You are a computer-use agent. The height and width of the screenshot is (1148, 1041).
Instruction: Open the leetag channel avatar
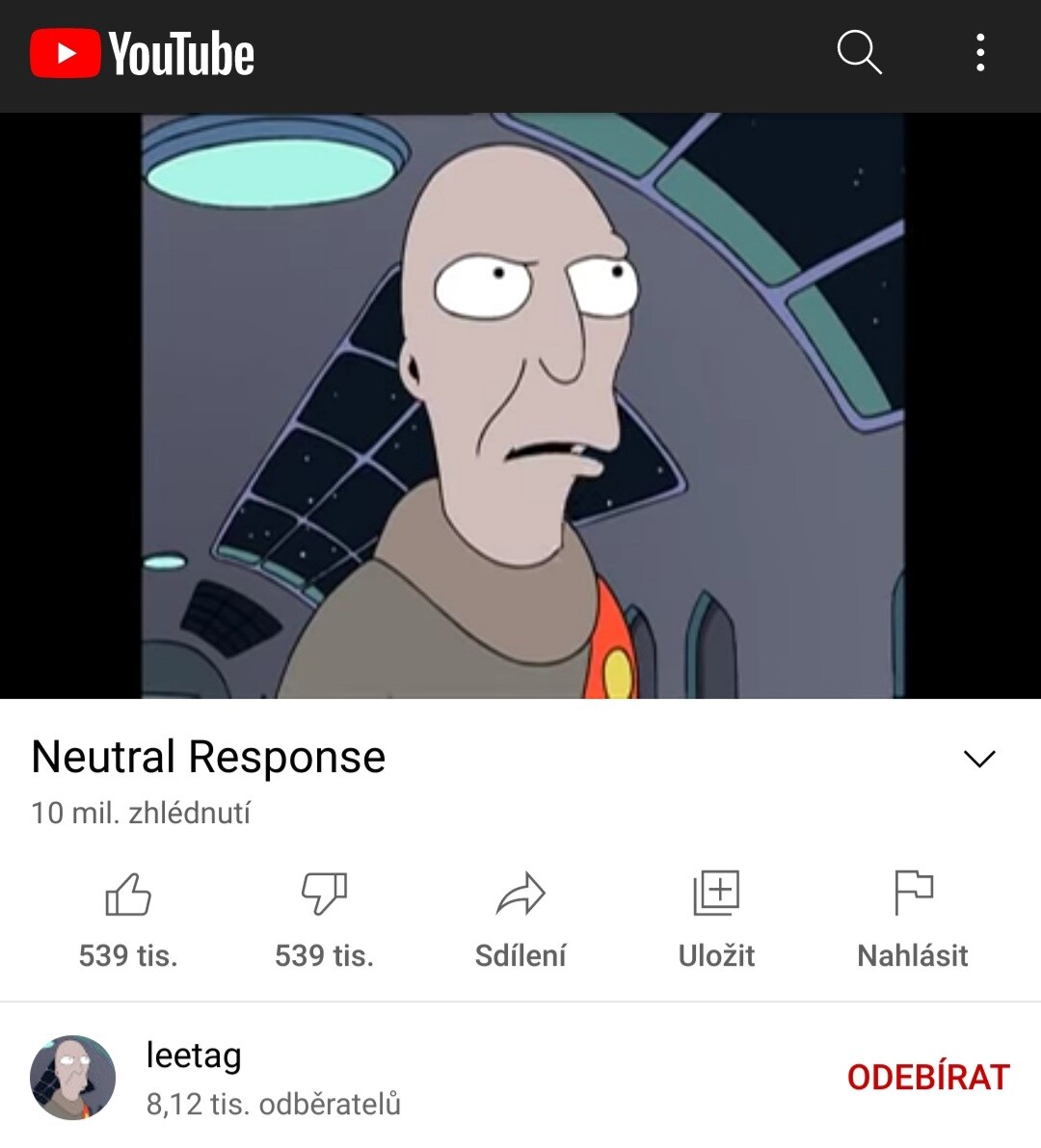tap(72, 1078)
